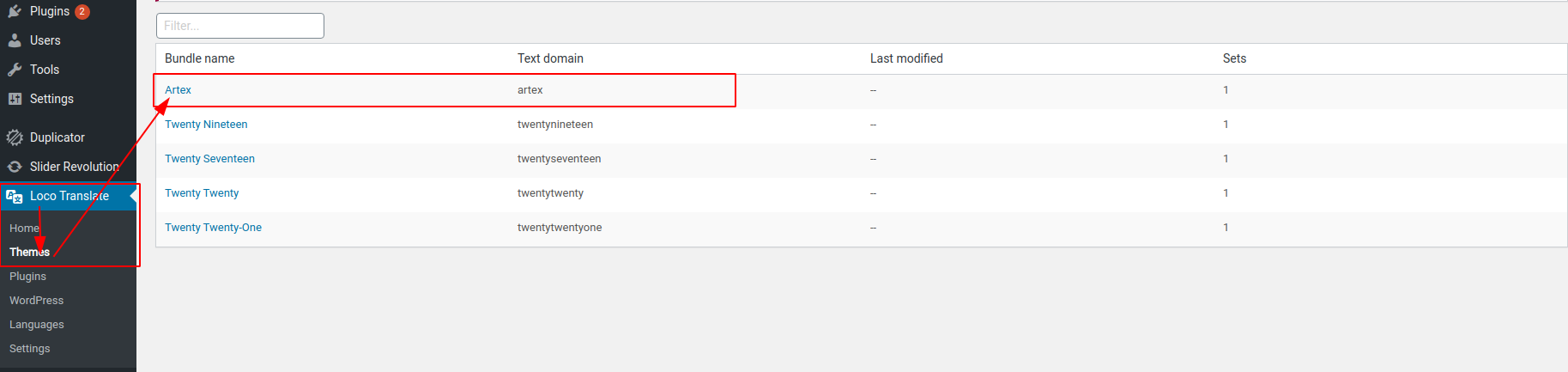Open the Artex theme bundle
1568x372 pixels.
point(178,90)
